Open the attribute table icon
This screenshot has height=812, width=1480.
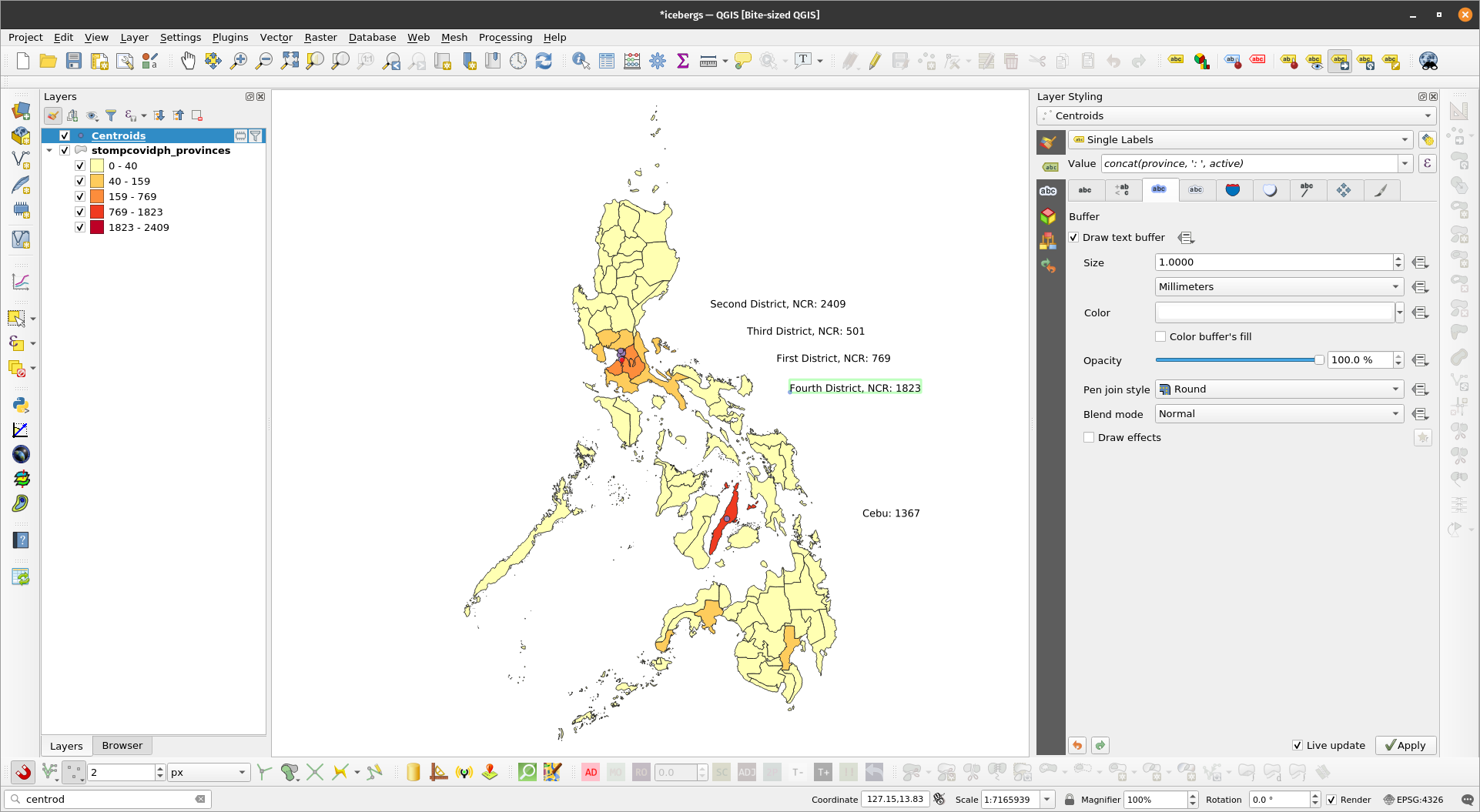pyautogui.click(x=607, y=61)
